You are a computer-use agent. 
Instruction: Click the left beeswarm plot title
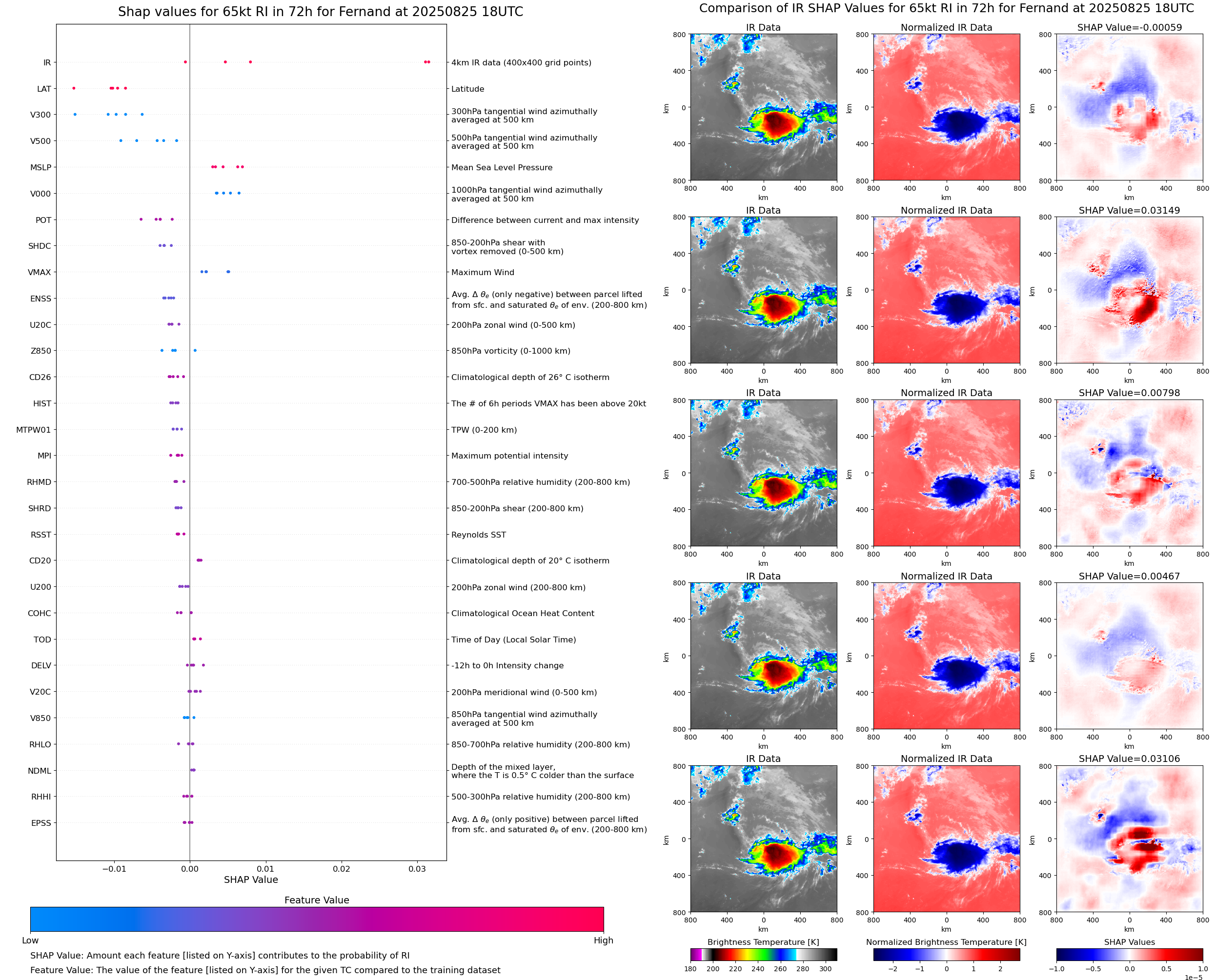pos(320,12)
